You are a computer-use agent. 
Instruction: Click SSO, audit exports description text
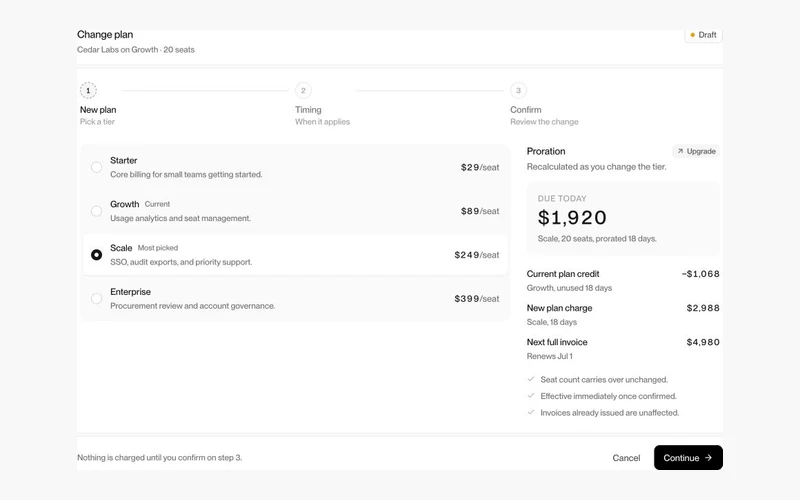pyautogui.click(x=181, y=262)
